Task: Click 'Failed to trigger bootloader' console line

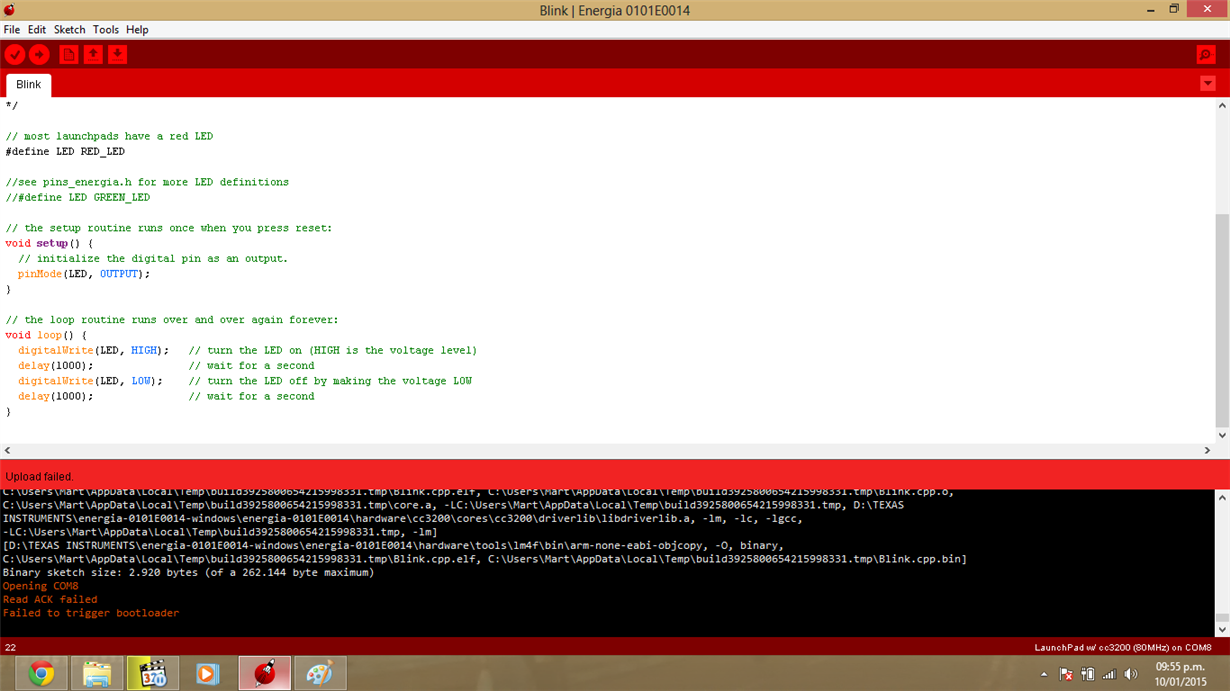Action: click(x=91, y=613)
